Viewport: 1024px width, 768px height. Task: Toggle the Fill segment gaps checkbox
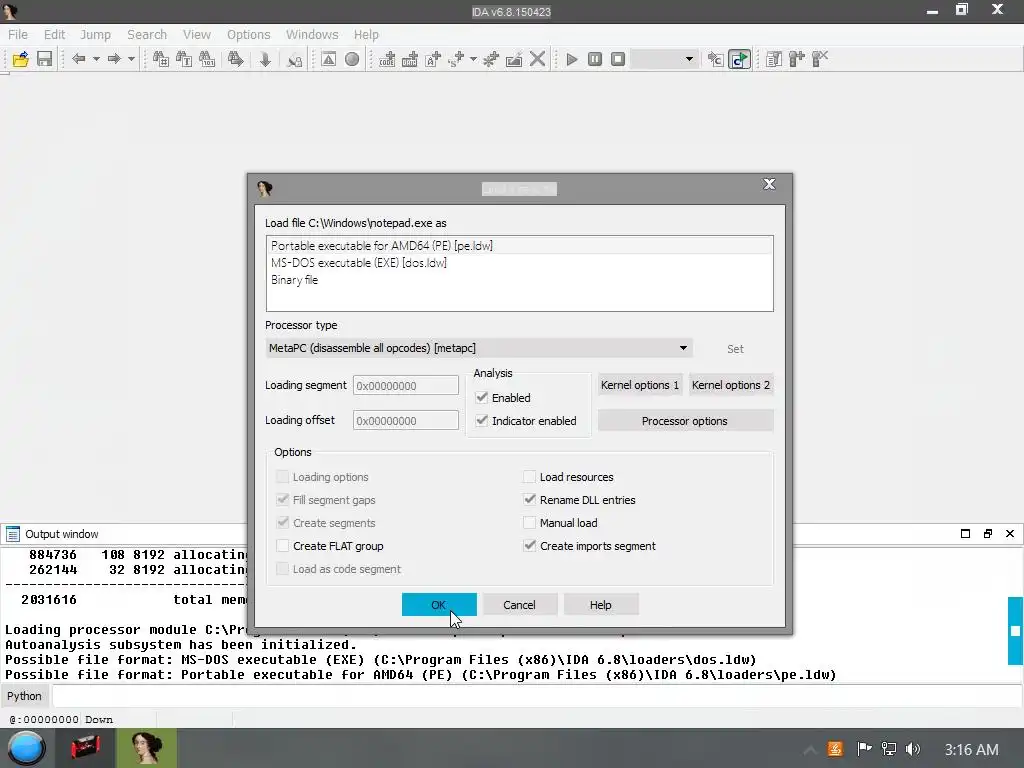pos(283,500)
